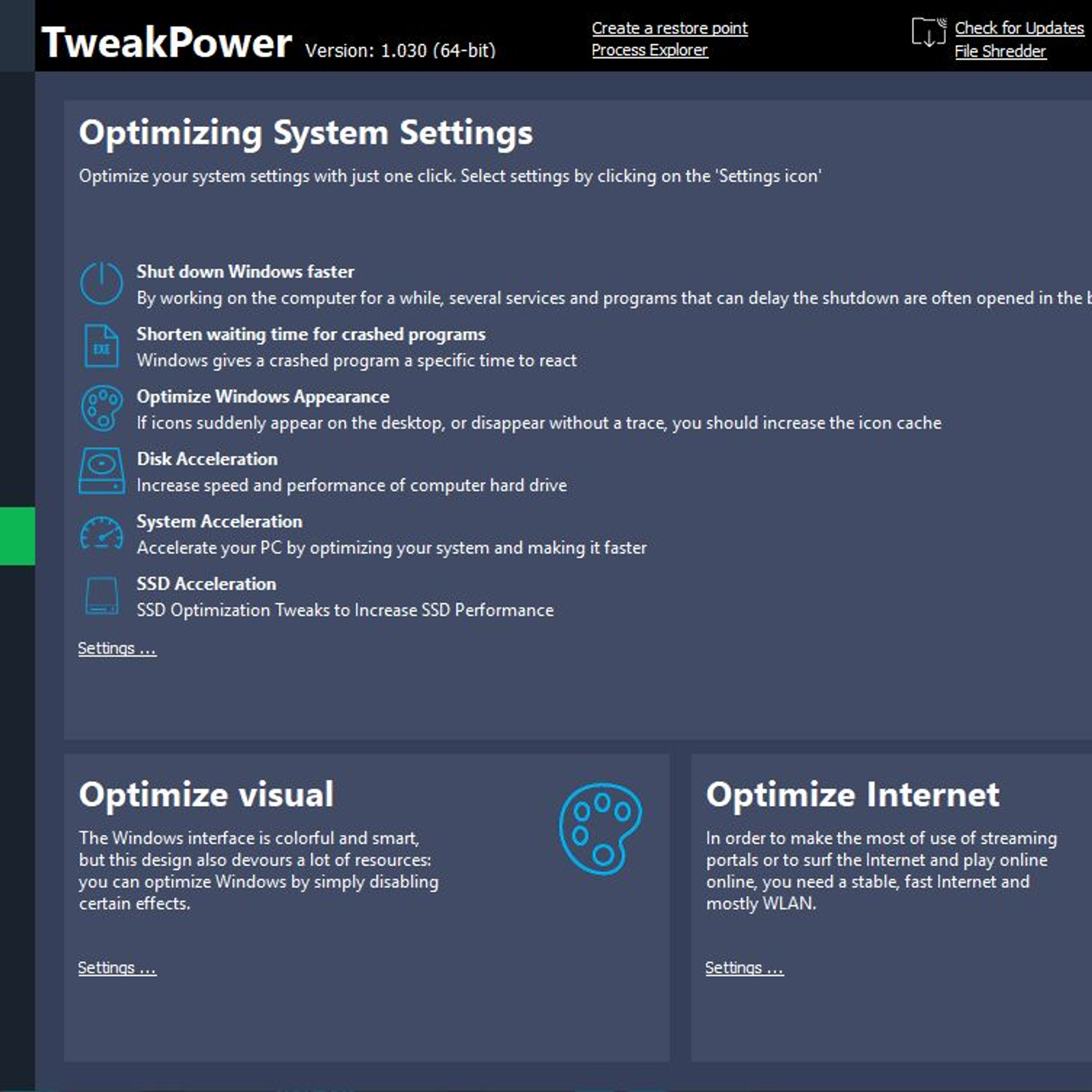Click the palette icon beside Optimize Windows Appearance

pos(102,408)
